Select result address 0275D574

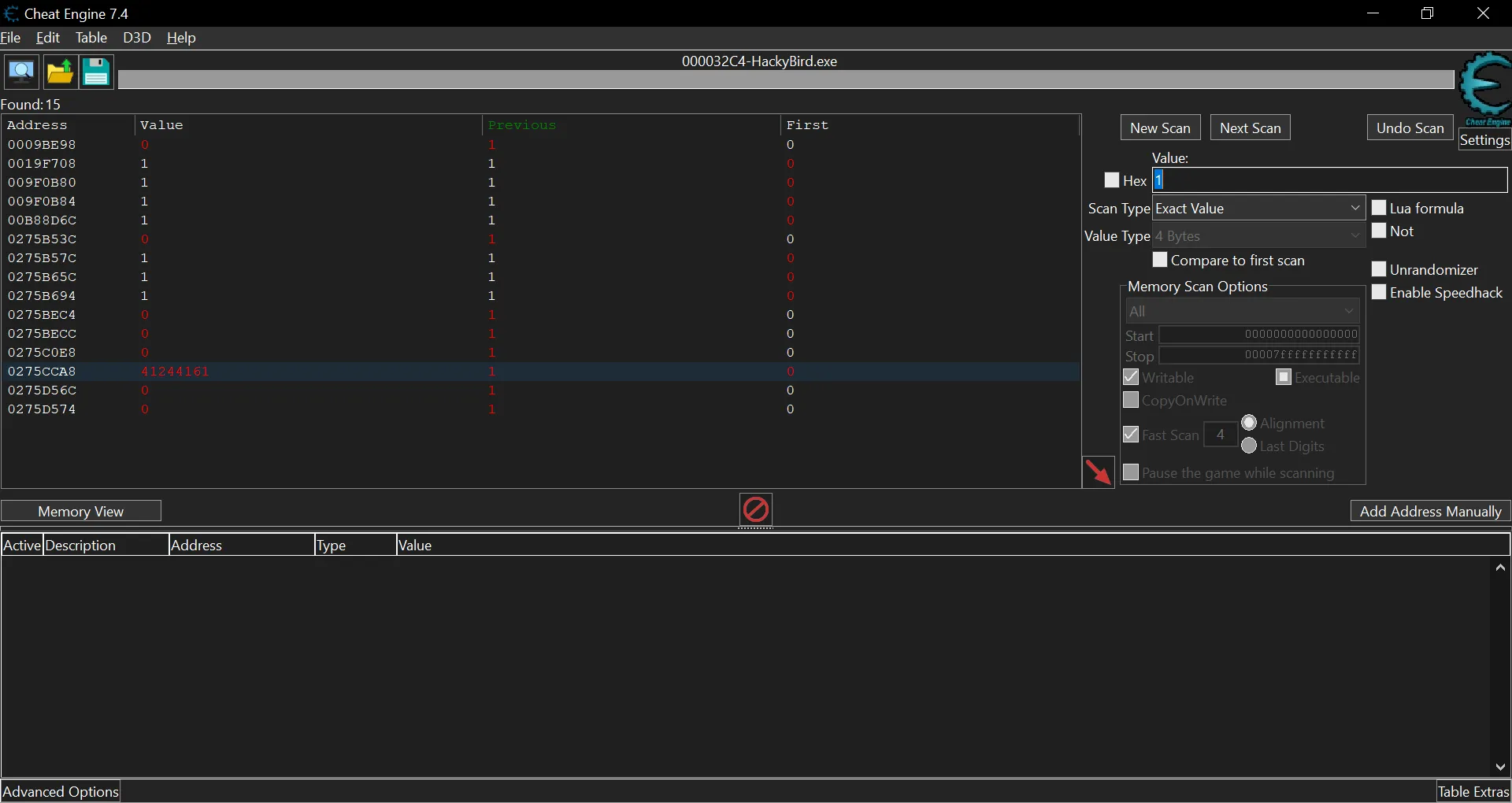tap(42, 409)
